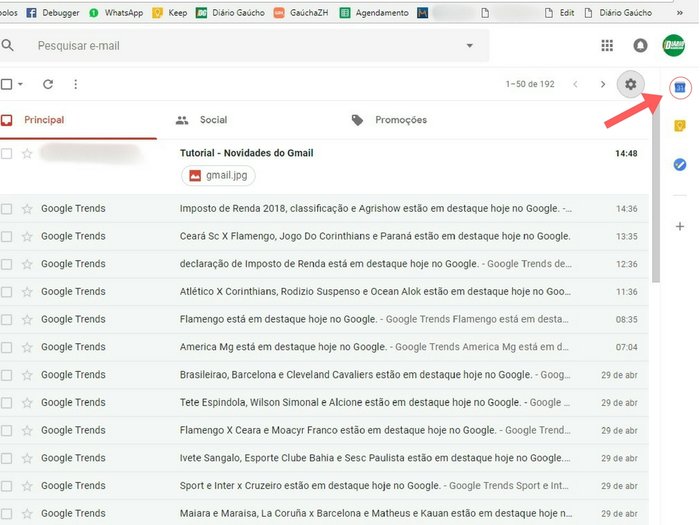Go to the previous page of emails
This screenshot has height=525, width=700.
pos(575,84)
